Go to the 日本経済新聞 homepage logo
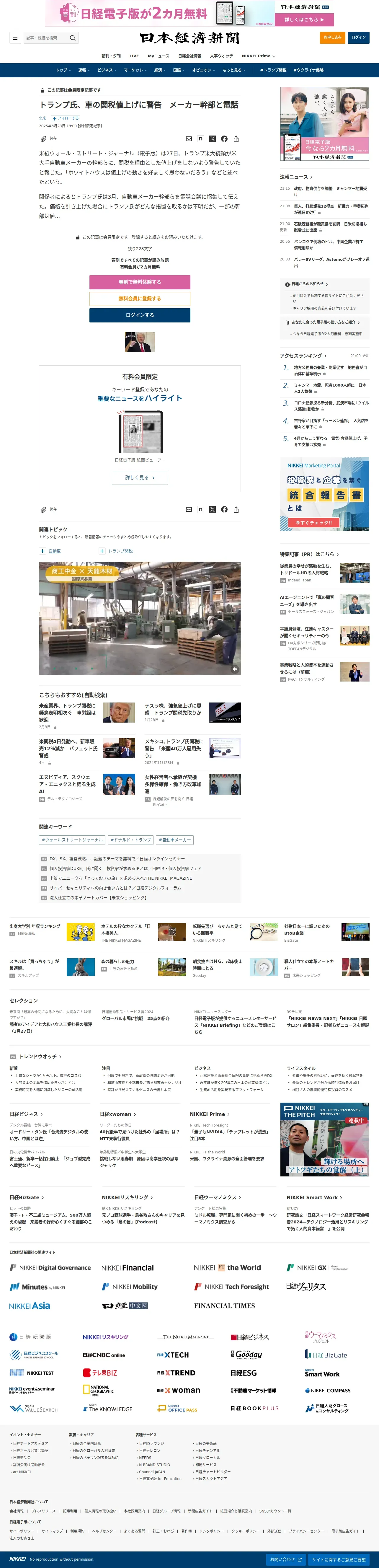Viewport: 379px width, 1568px height. tap(189, 38)
